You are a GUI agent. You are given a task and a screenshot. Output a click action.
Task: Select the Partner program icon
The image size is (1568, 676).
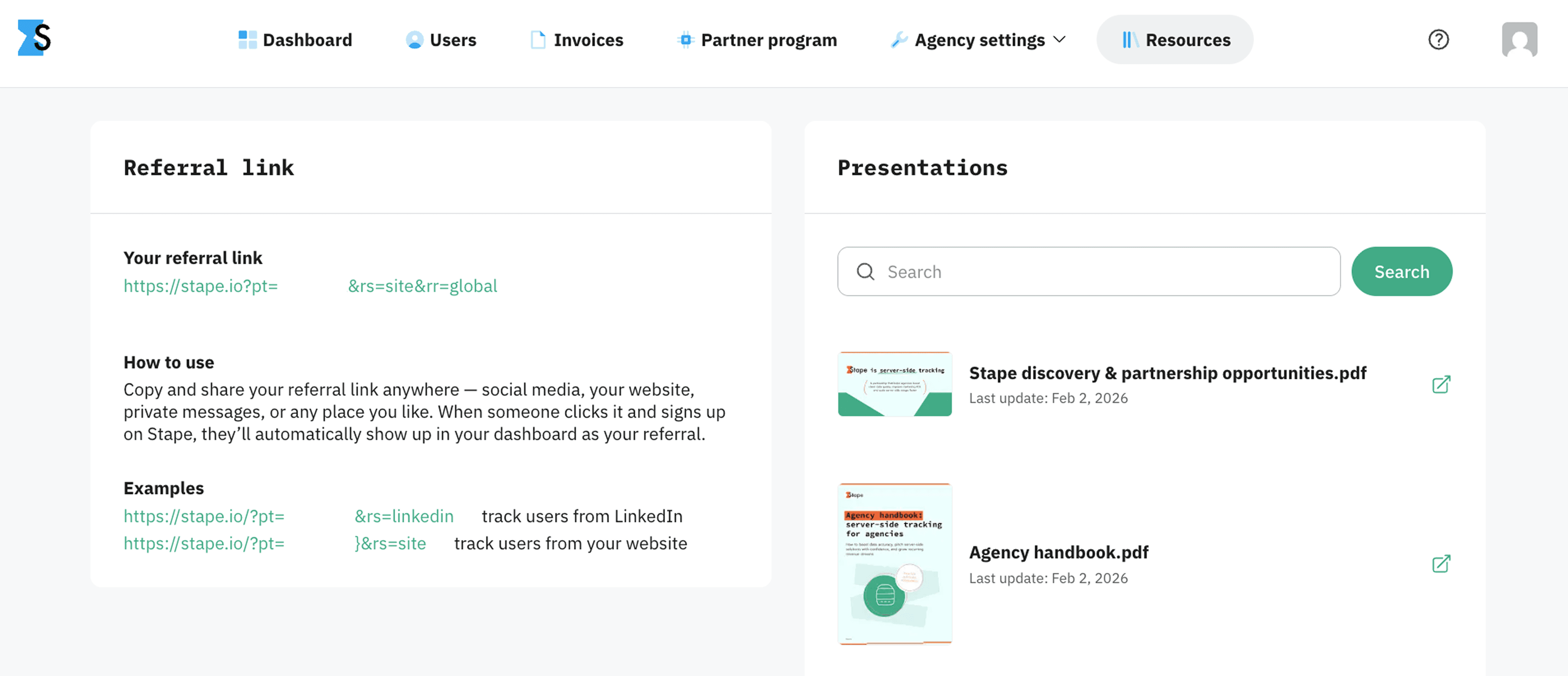[685, 39]
